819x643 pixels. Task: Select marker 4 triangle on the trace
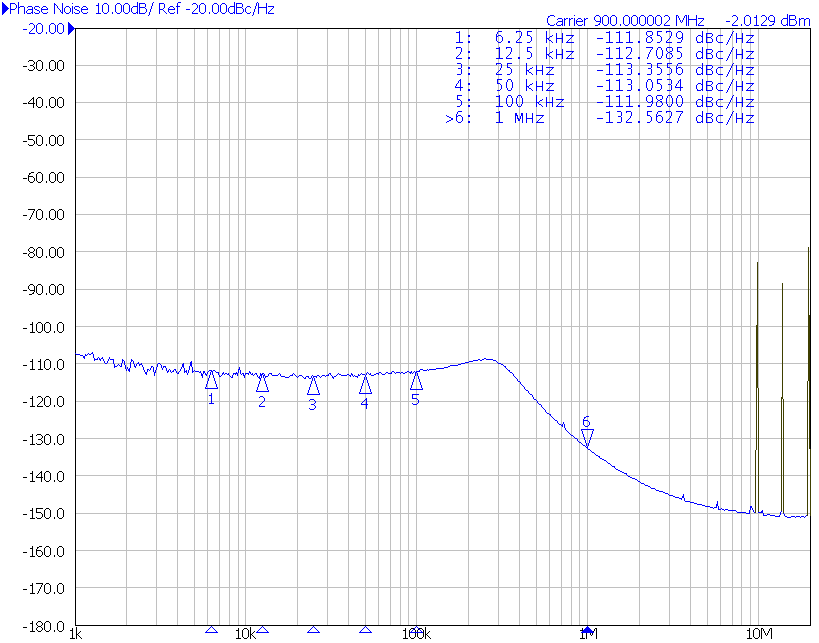coord(365,385)
